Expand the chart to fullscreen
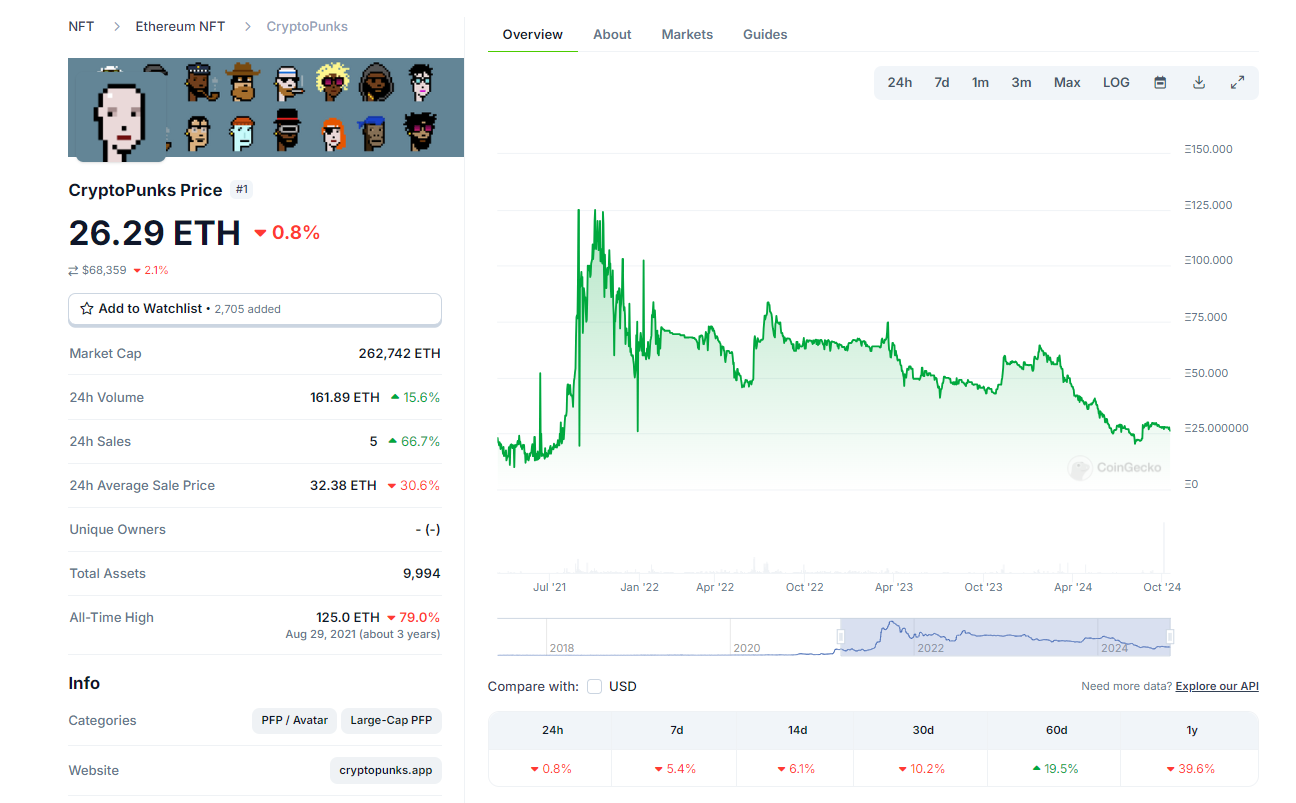The image size is (1296, 803). click(x=1237, y=82)
